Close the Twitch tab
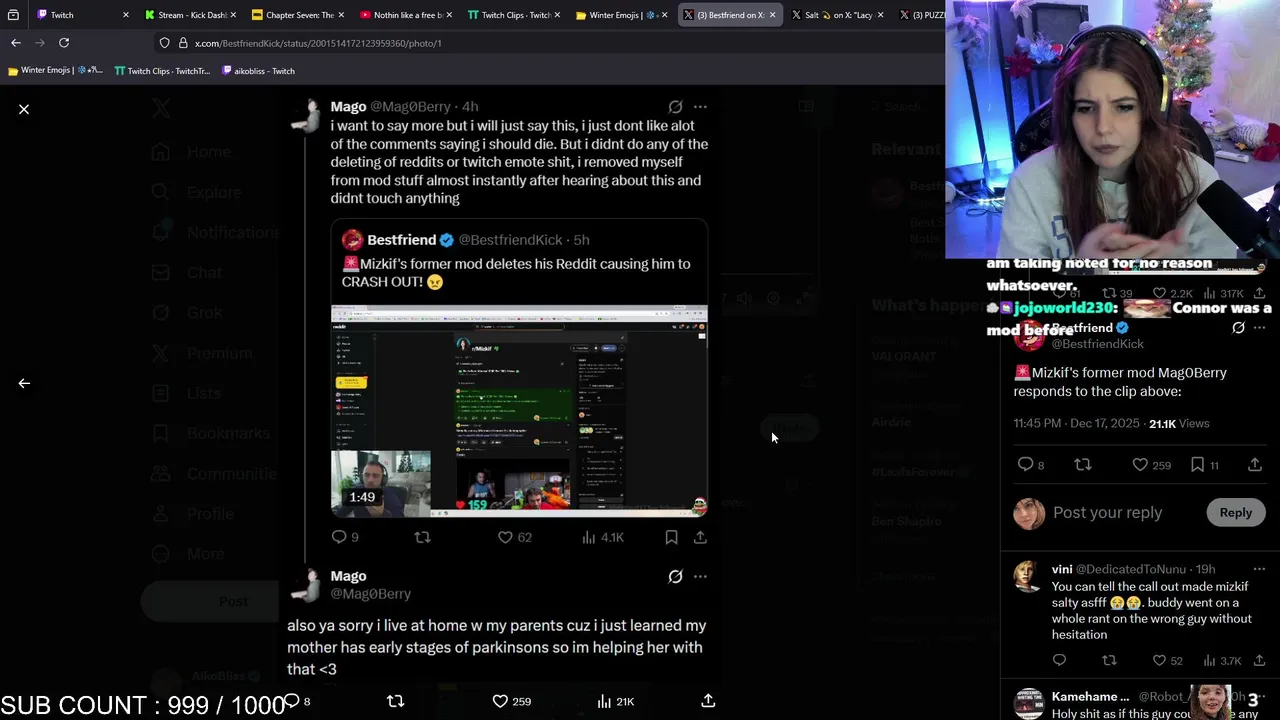Image resolution: width=1280 pixels, height=720 pixels. coord(125,15)
